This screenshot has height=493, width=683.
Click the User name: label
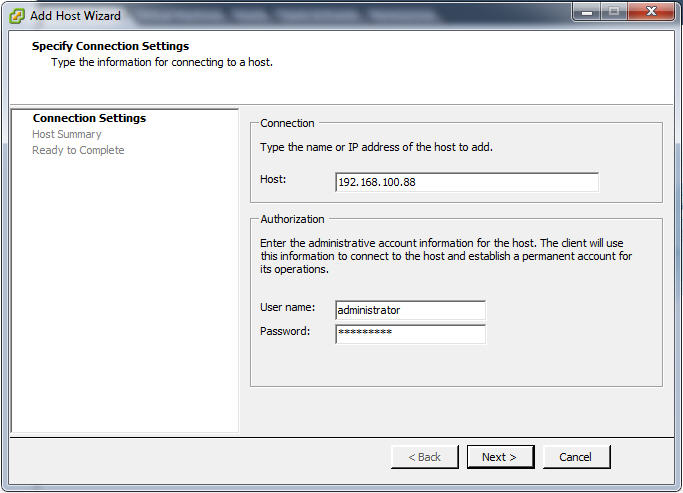click(287, 307)
